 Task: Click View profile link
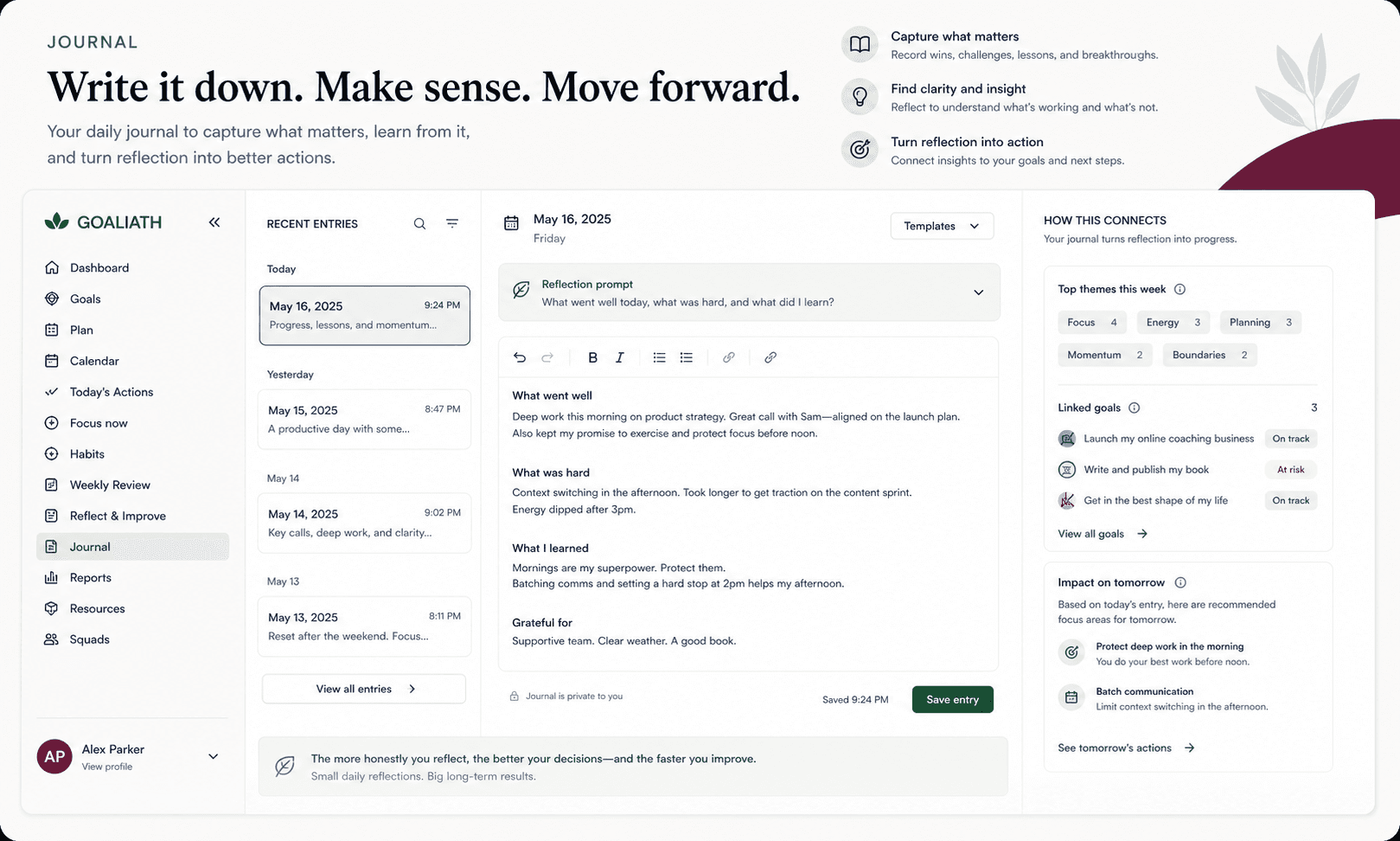pyautogui.click(x=107, y=767)
